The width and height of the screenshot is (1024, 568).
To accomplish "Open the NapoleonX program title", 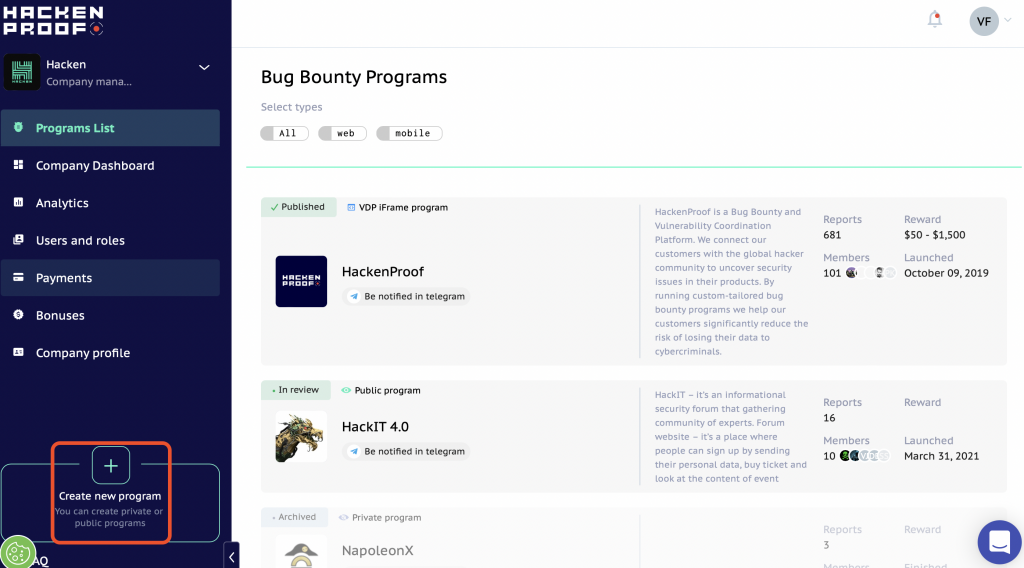I will pyautogui.click(x=377, y=551).
